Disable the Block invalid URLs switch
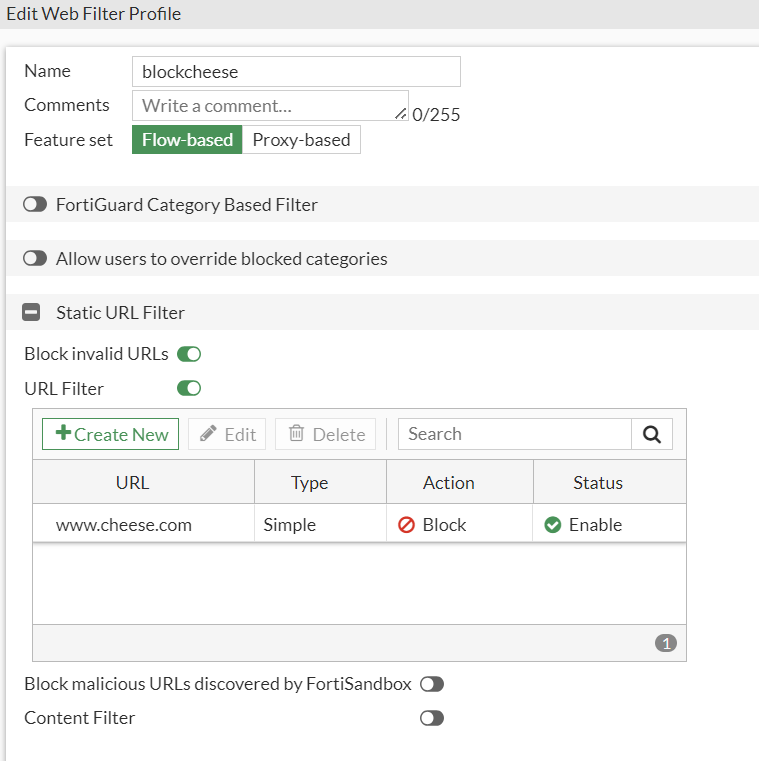This screenshot has height=761, width=759. click(189, 354)
